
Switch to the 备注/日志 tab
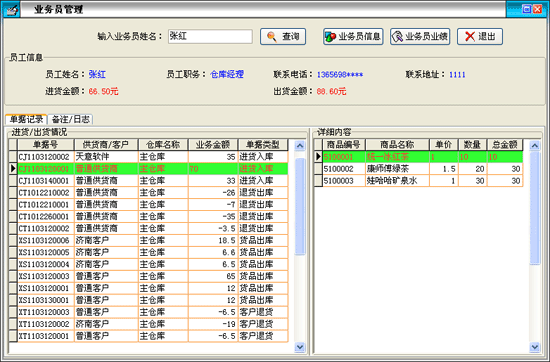pos(70,119)
